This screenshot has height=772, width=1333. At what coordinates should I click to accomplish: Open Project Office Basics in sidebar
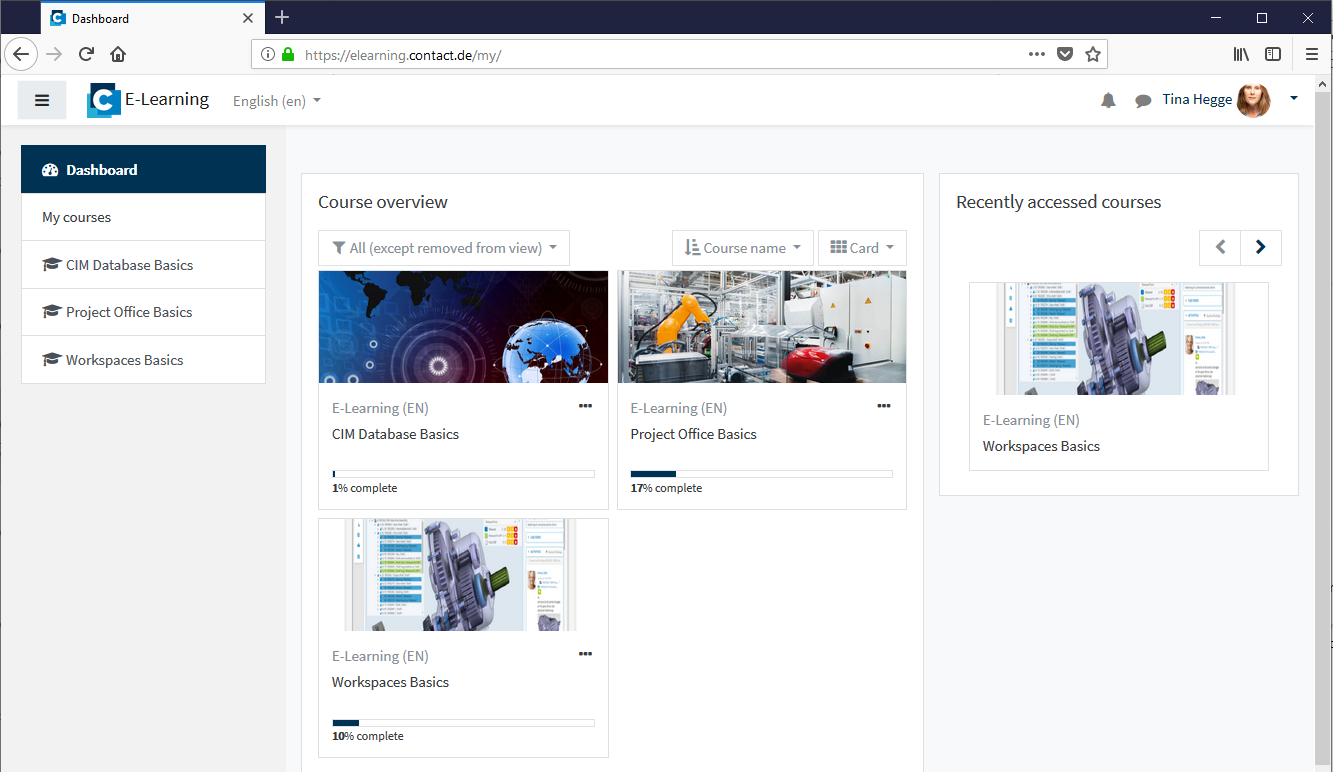click(129, 312)
